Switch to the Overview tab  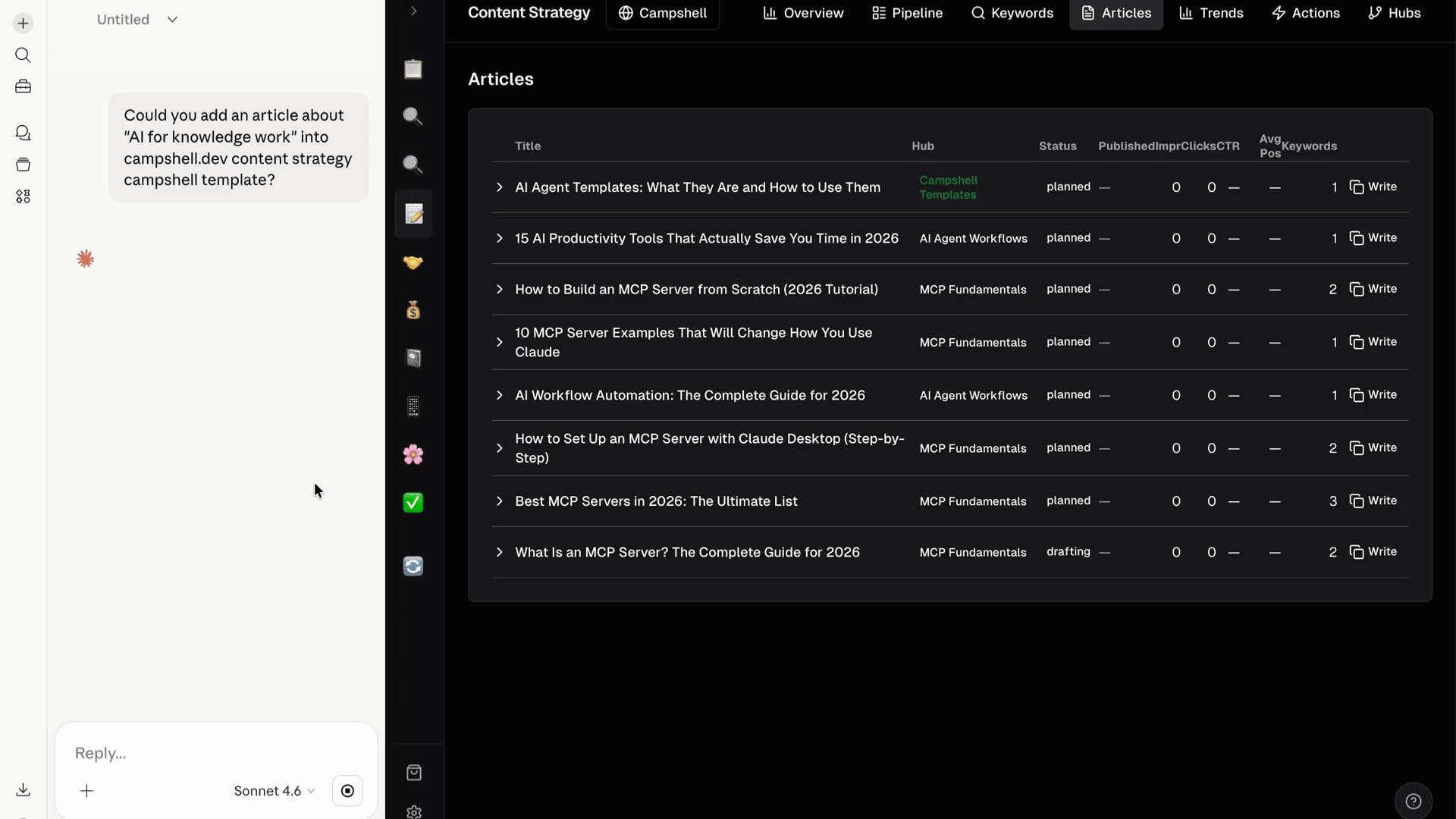pos(803,13)
